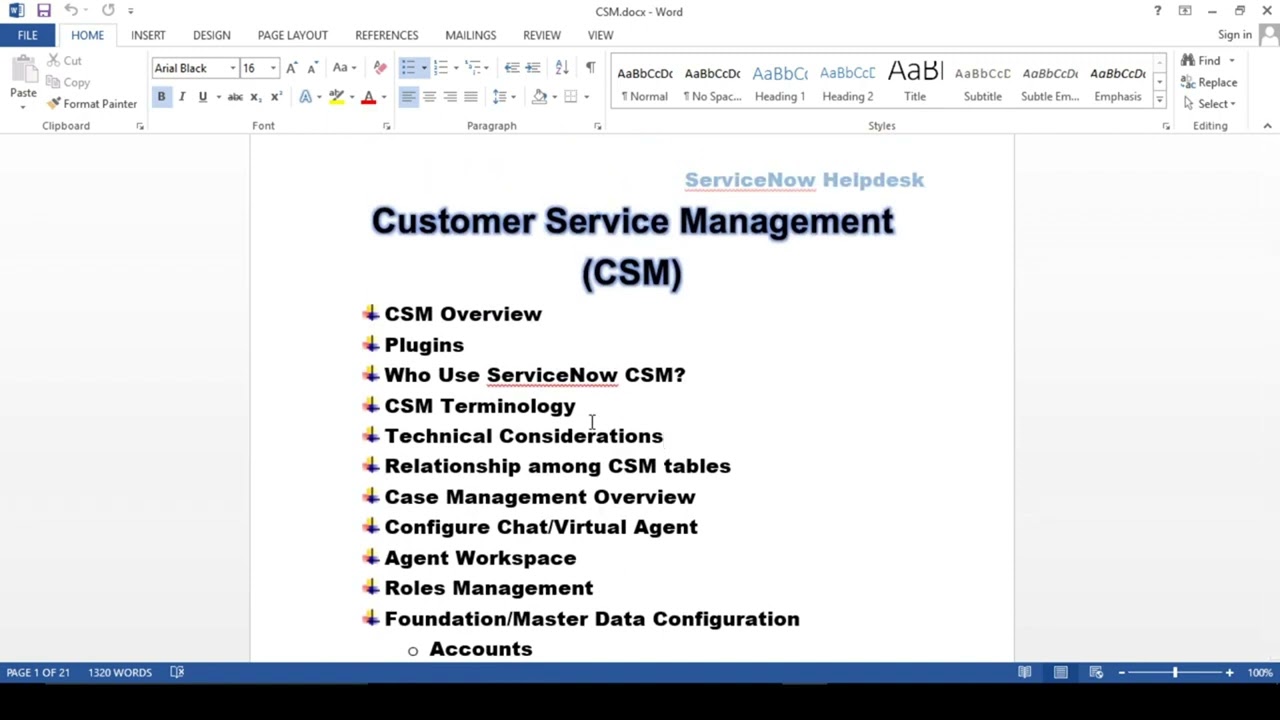This screenshot has height=720, width=1280.
Task: Collapse the ribbon
Action: click(x=1267, y=126)
